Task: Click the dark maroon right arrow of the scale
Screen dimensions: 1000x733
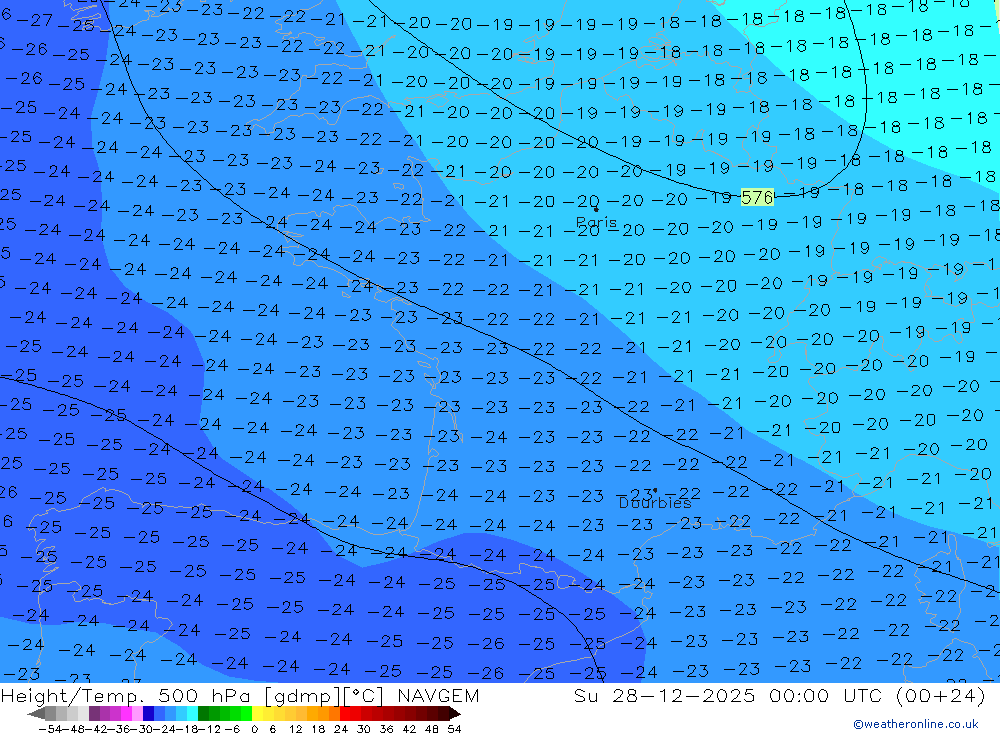Action: [x=455, y=714]
